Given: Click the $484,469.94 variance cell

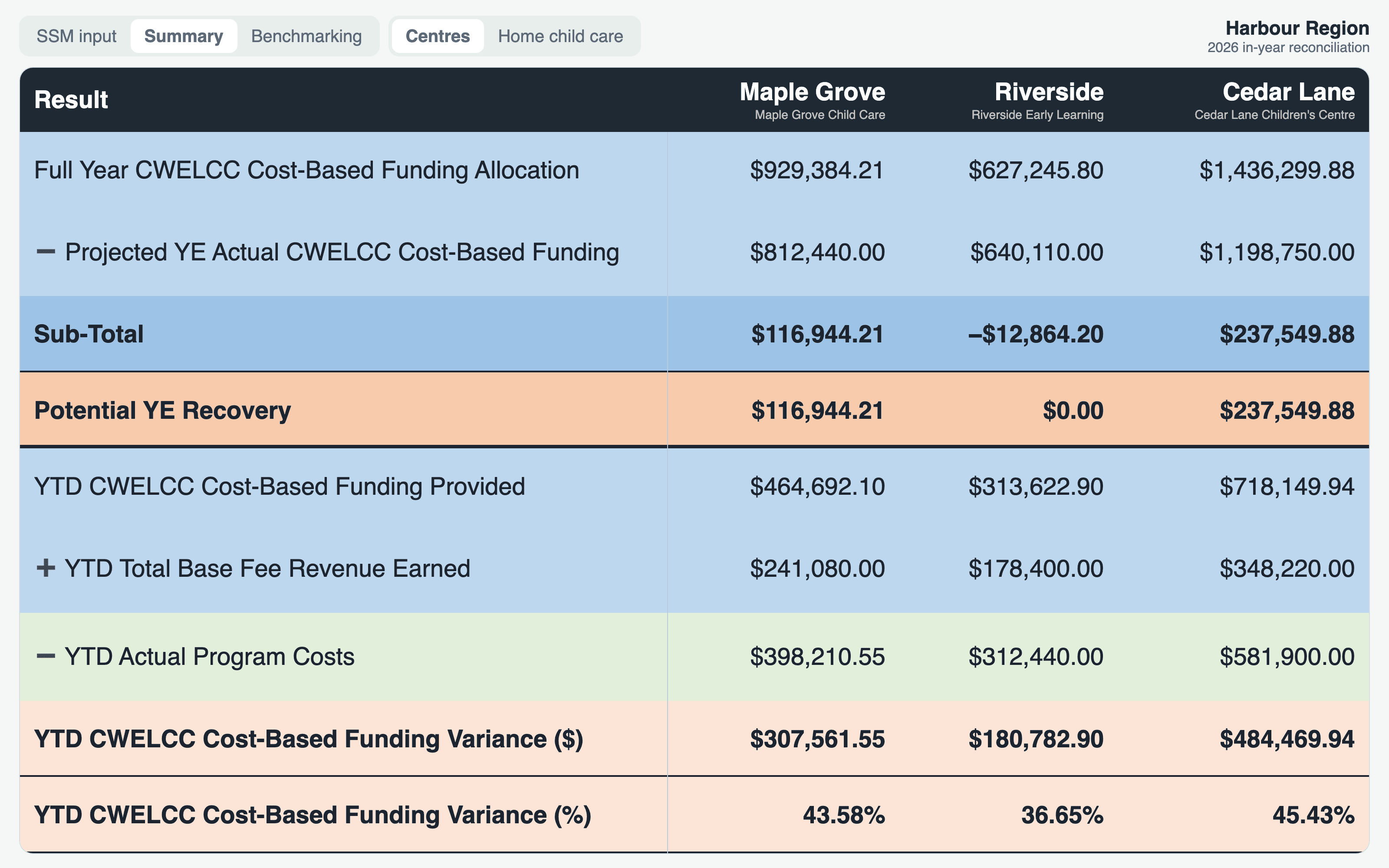Looking at the screenshot, I should pyautogui.click(x=1287, y=739).
